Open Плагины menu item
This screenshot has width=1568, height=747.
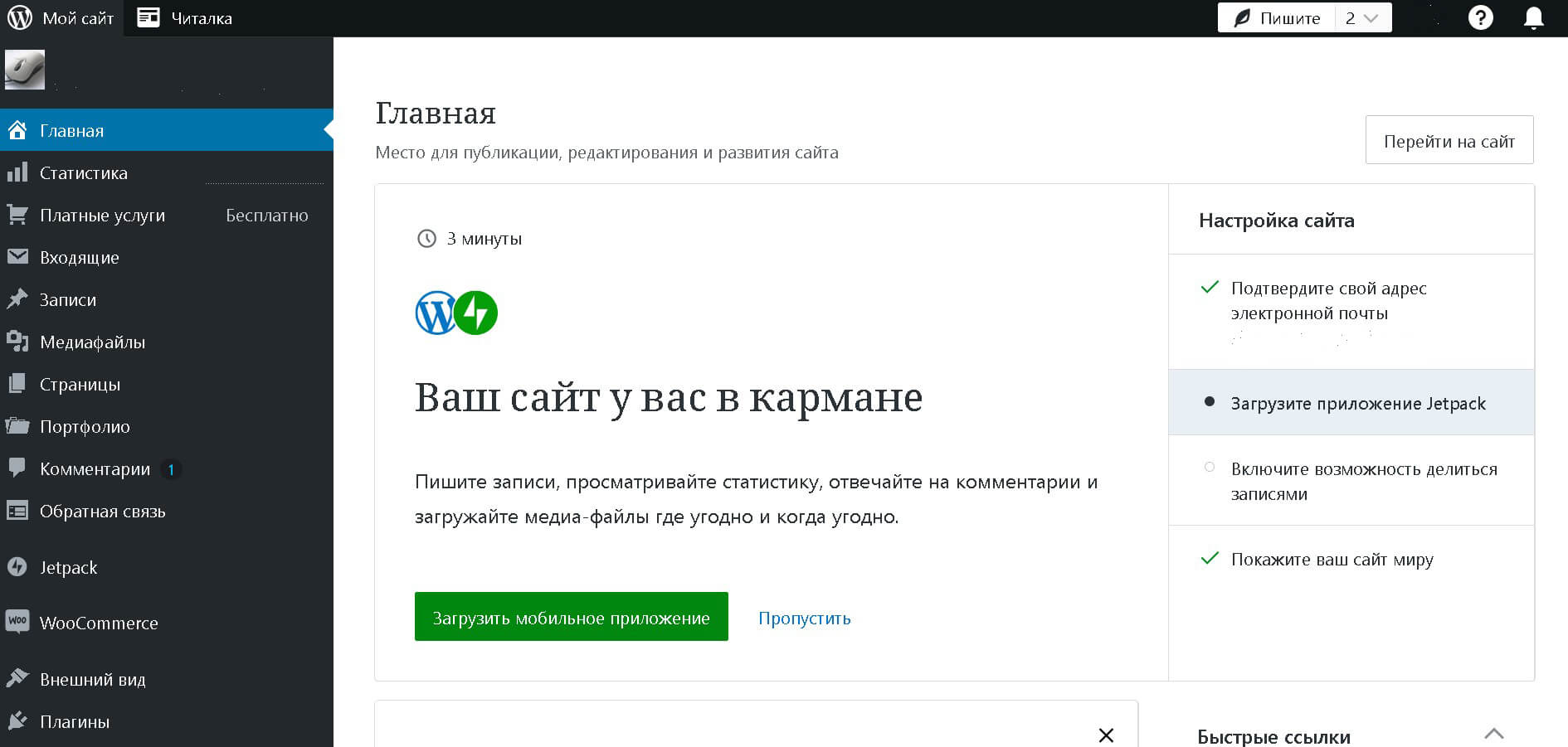click(166, 721)
